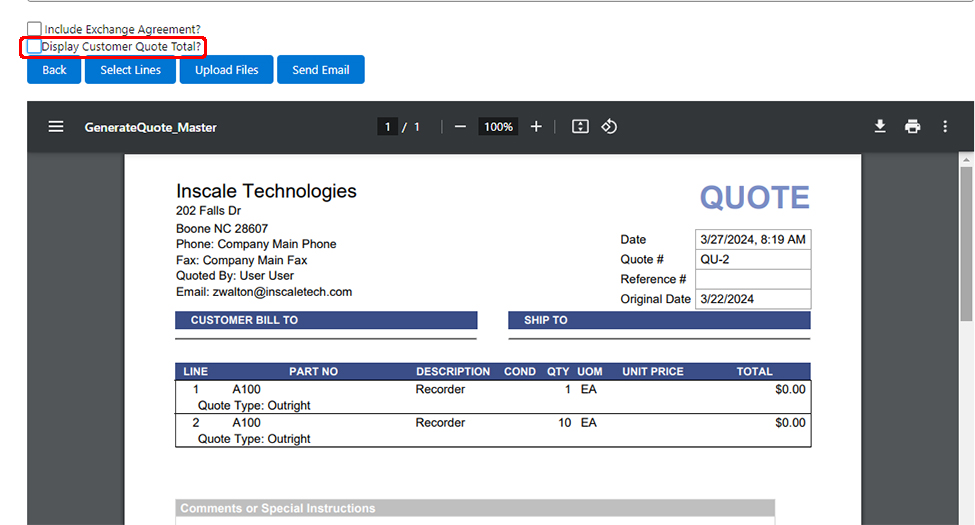Click the UNIT PRICE column header
The width and height of the screenshot is (975, 525).
[x=653, y=371]
